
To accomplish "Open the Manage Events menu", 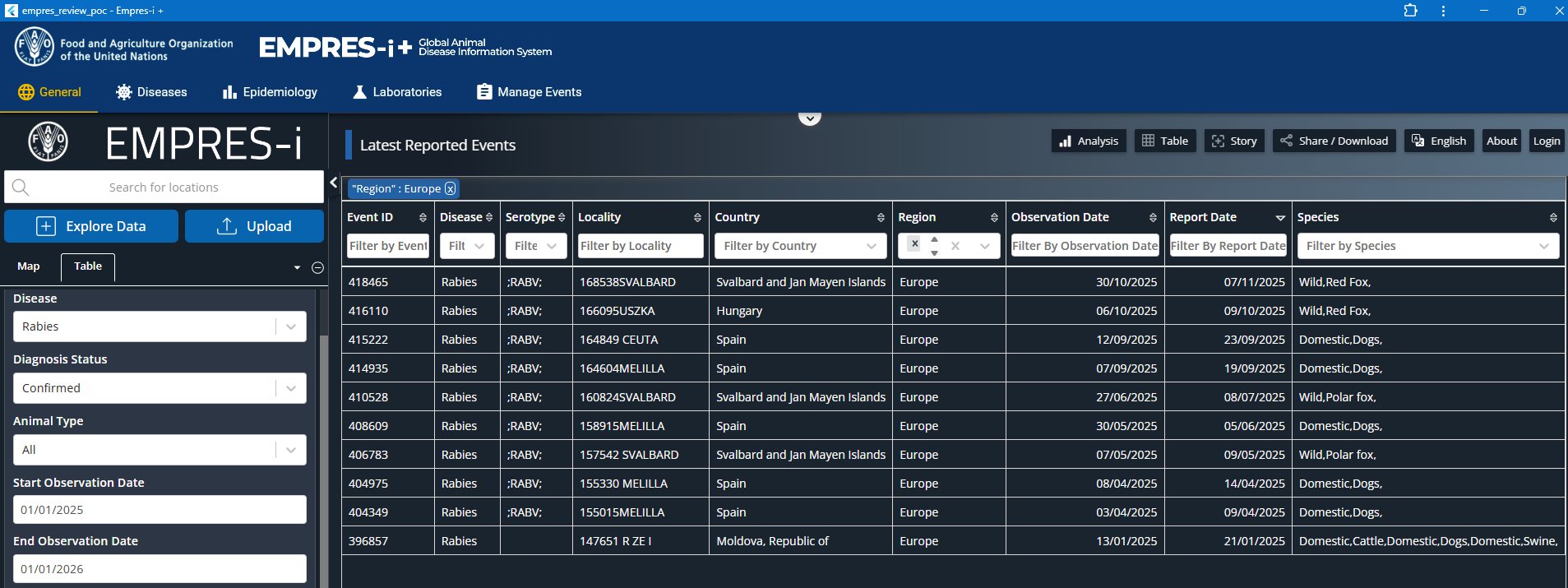I will 530,92.
